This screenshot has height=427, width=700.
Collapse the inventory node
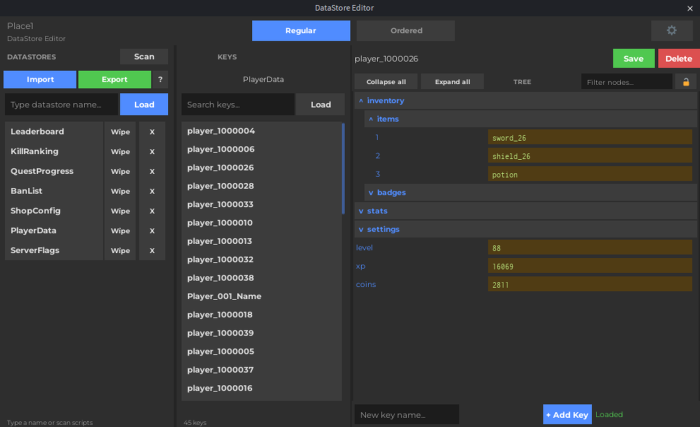click(x=361, y=100)
